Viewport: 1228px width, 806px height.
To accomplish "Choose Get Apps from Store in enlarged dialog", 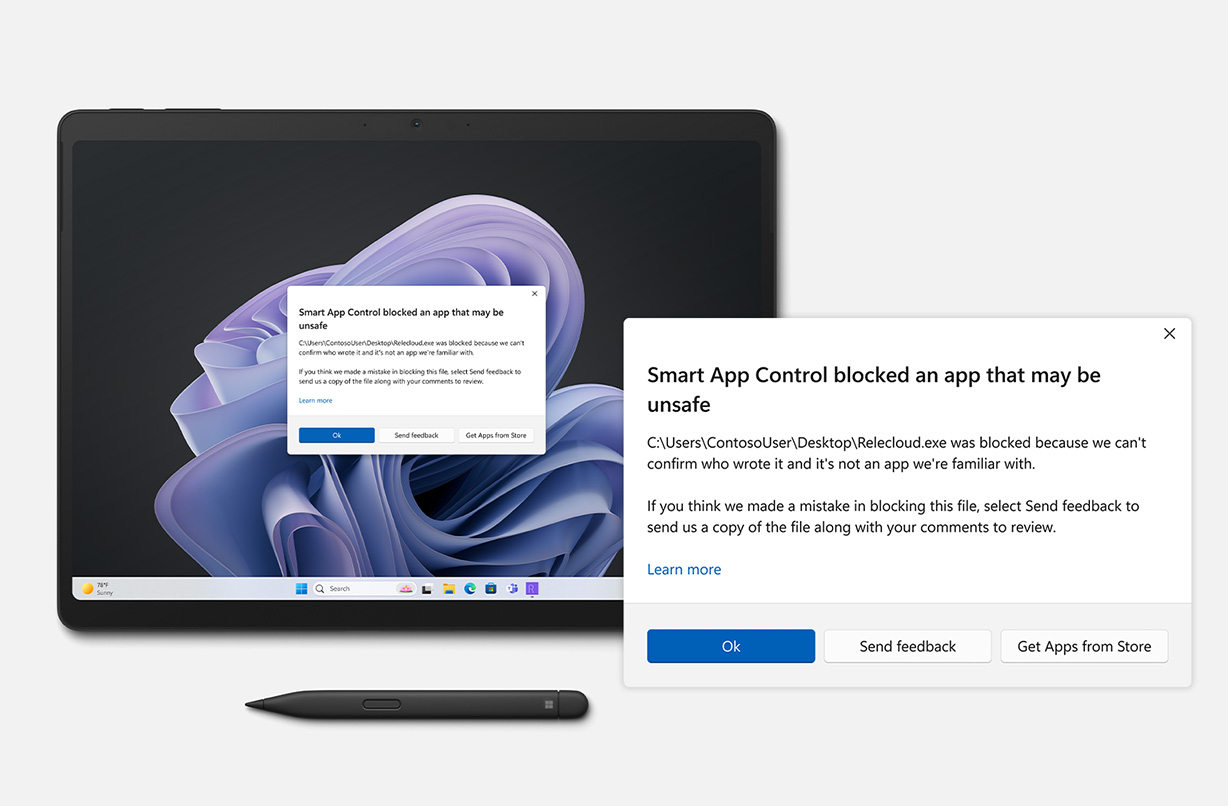I will [x=1084, y=646].
